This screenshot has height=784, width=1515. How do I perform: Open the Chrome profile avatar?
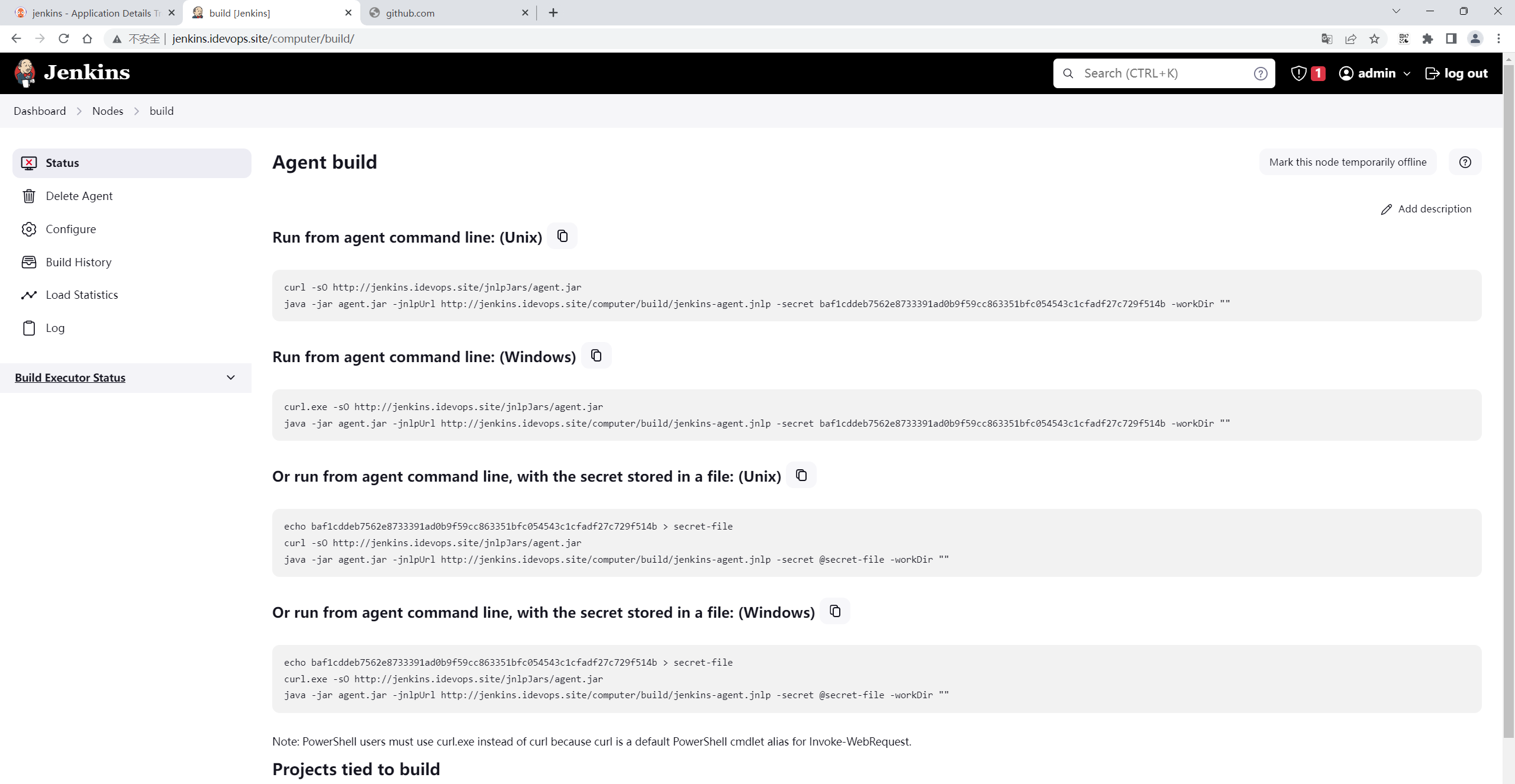[1475, 38]
